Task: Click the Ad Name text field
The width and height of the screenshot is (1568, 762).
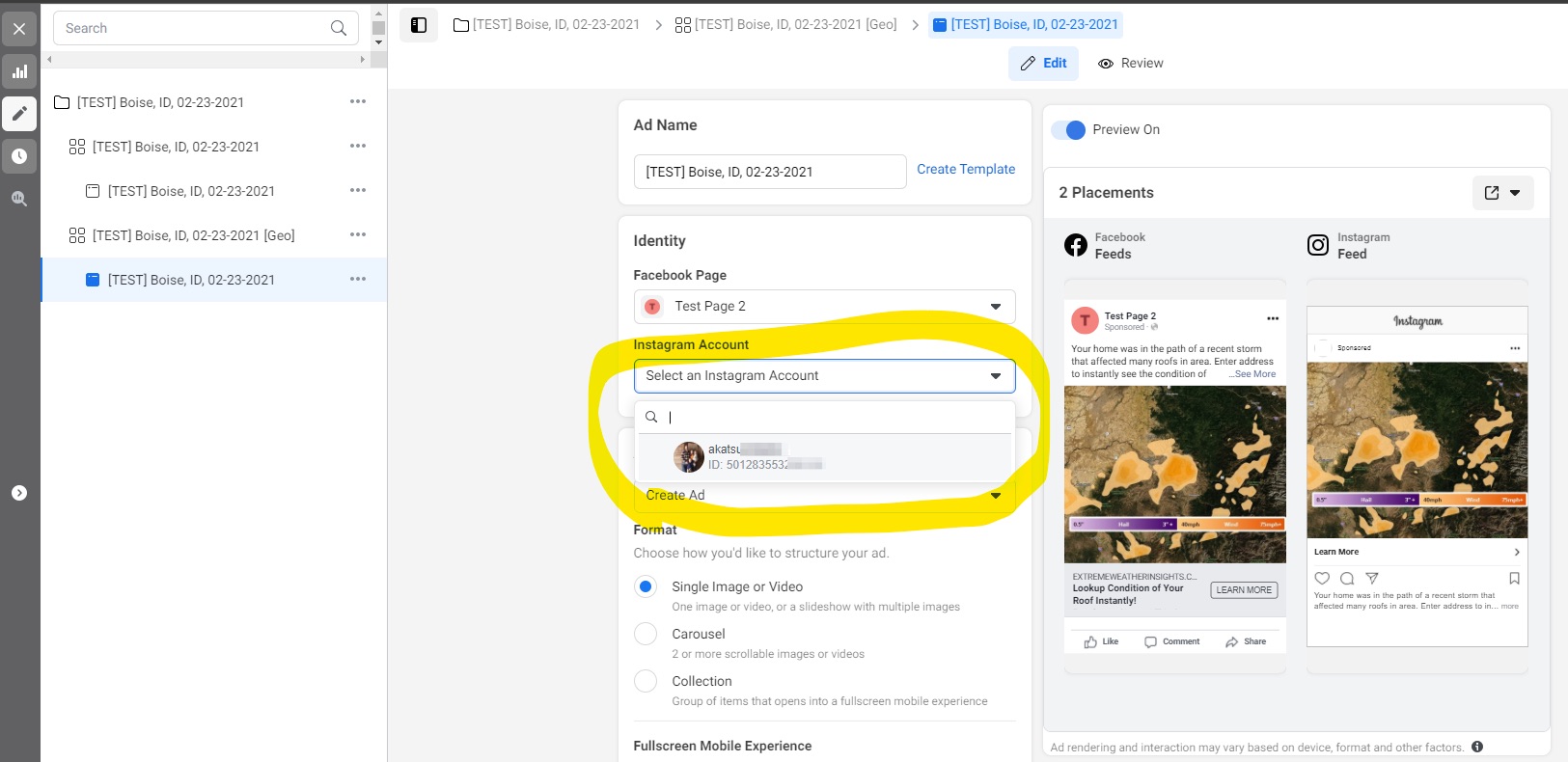Action: (769, 172)
